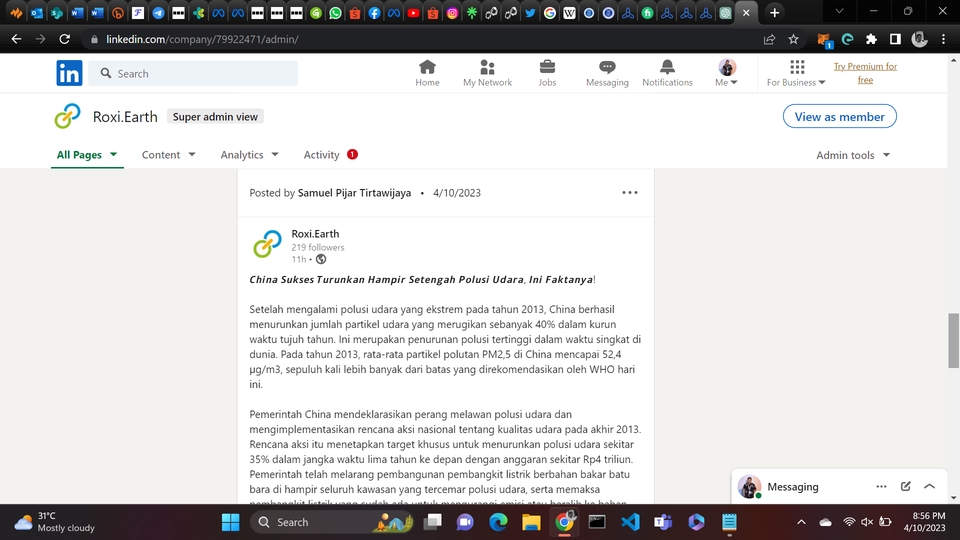Open the tab search chevron

tap(839, 12)
